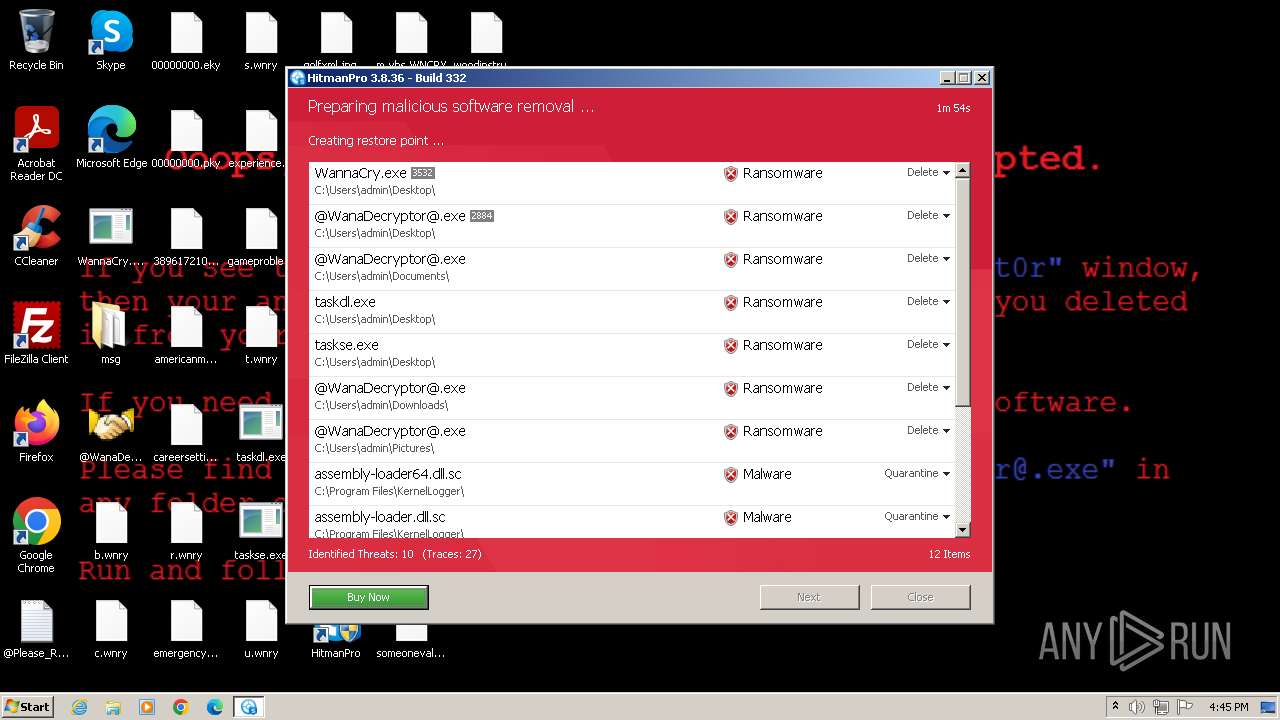Open the Windows Start menu
Image resolution: width=1280 pixels, height=720 pixels.
[28, 706]
